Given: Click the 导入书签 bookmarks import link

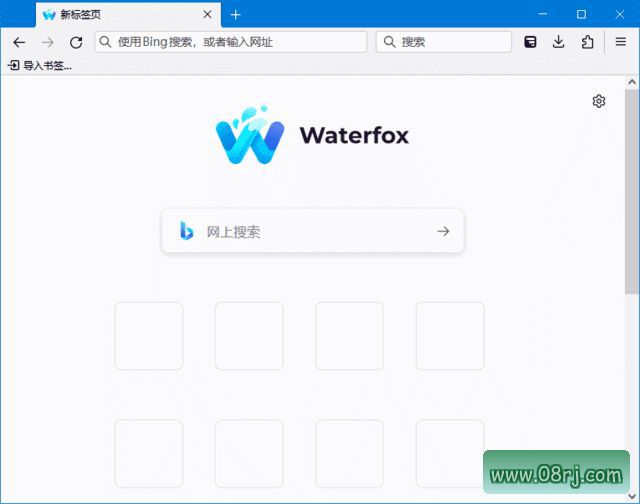Looking at the screenshot, I should tap(40, 65).
